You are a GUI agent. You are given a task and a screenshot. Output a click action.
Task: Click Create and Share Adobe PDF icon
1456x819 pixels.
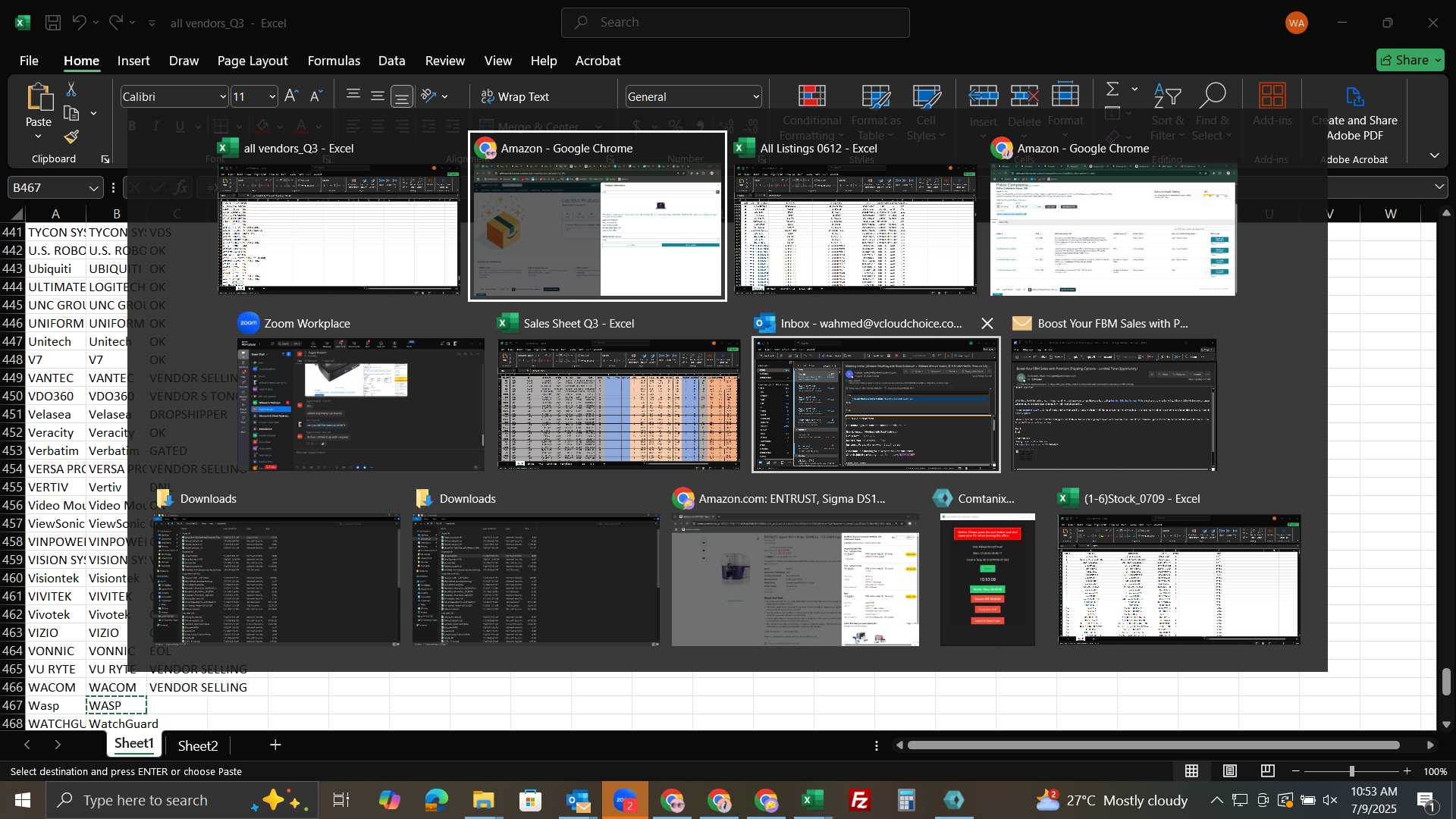1355,96
